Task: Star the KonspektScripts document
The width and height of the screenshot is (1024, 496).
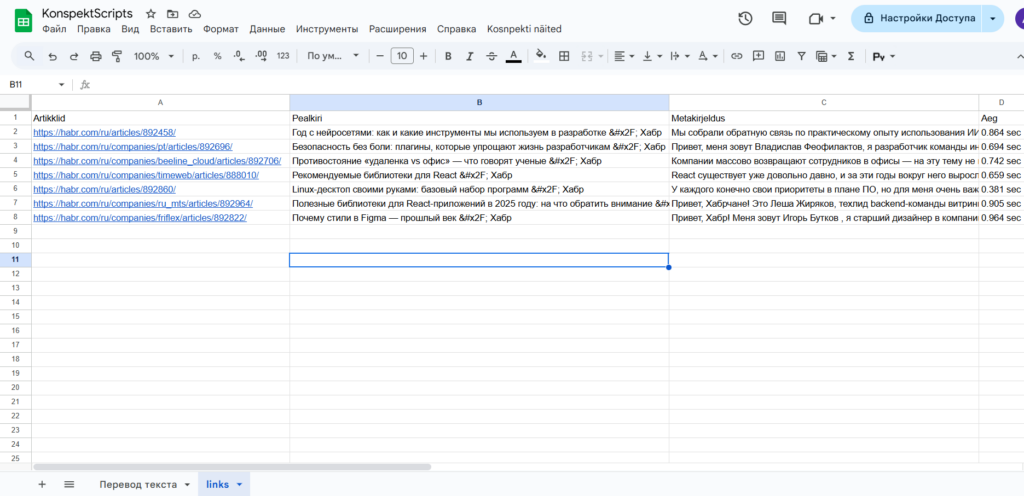Action: click(151, 14)
